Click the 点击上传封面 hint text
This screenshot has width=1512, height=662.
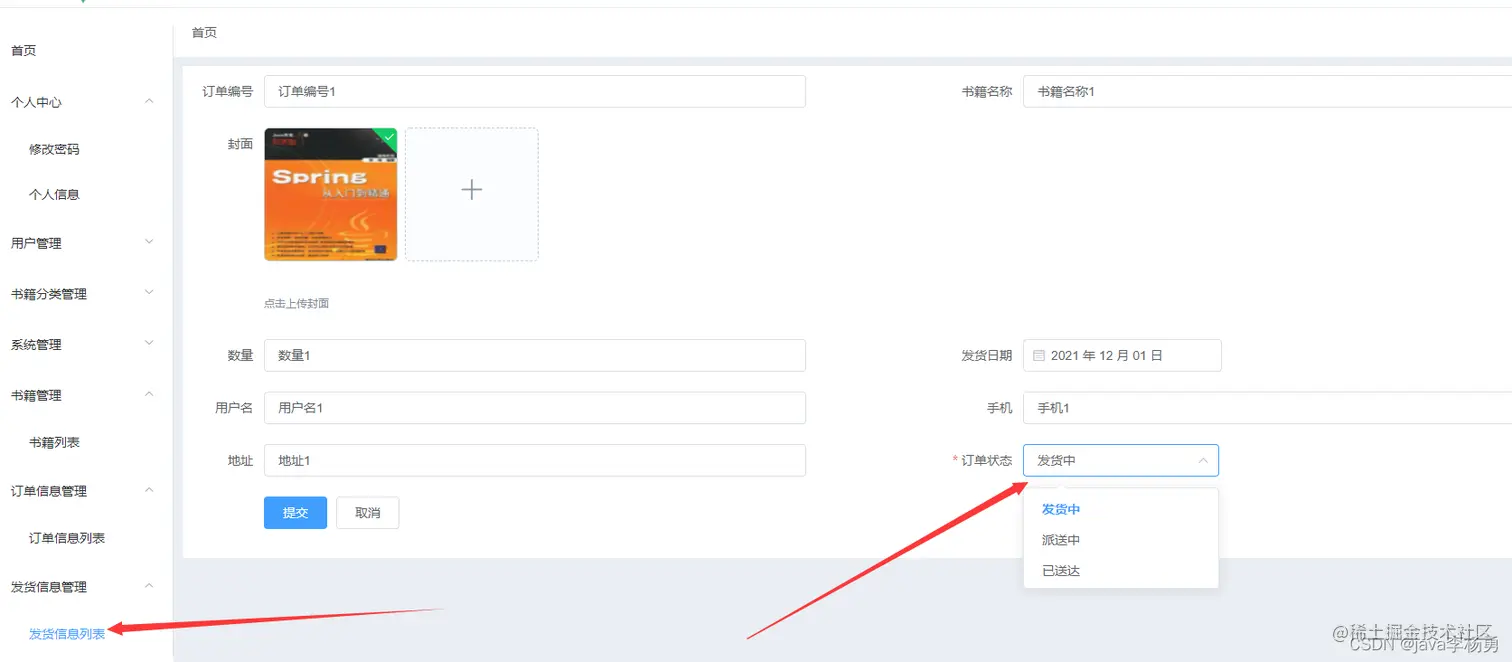click(297, 303)
